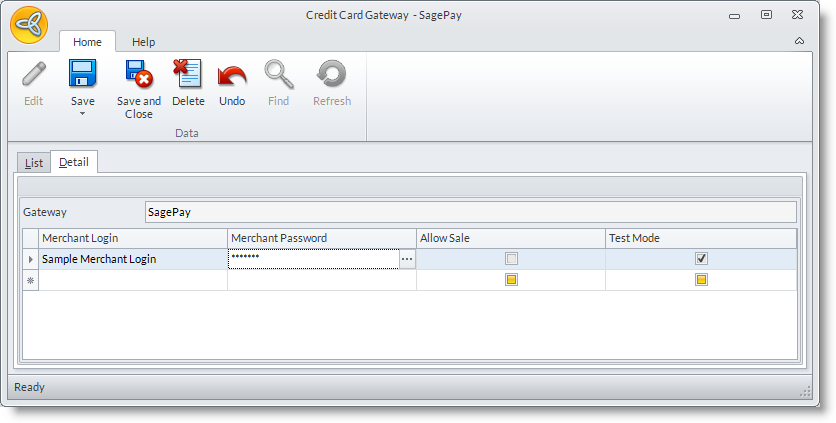Switch to the List tab
836x423 pixels.
(x=34, y=163)
